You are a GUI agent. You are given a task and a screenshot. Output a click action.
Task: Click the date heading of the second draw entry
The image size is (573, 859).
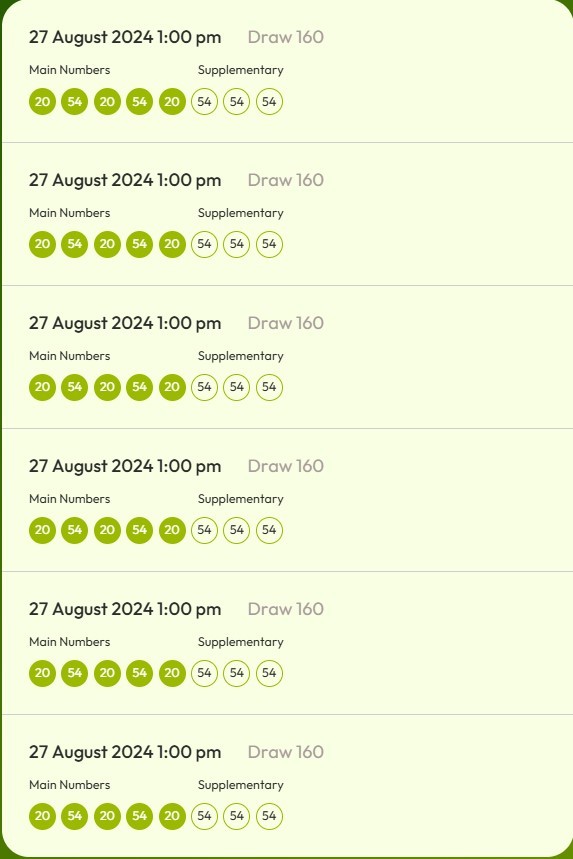click(x=125, y=180)
